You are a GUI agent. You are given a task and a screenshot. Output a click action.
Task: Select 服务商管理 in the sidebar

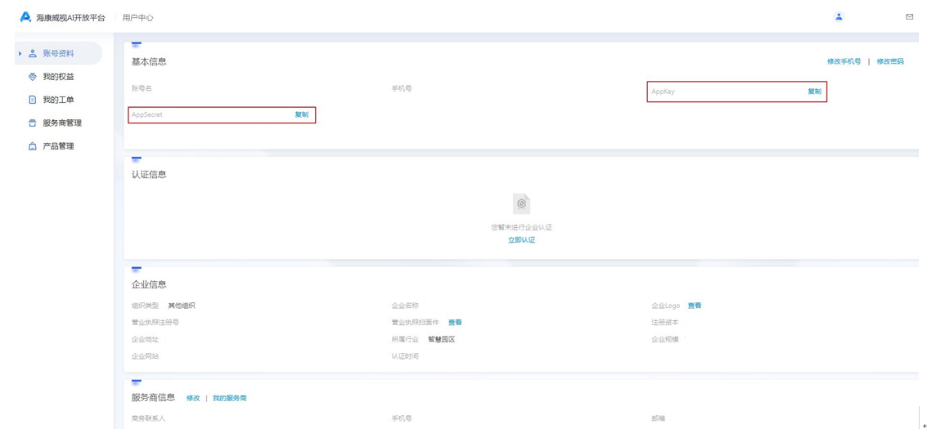click(x=62, y=123)
